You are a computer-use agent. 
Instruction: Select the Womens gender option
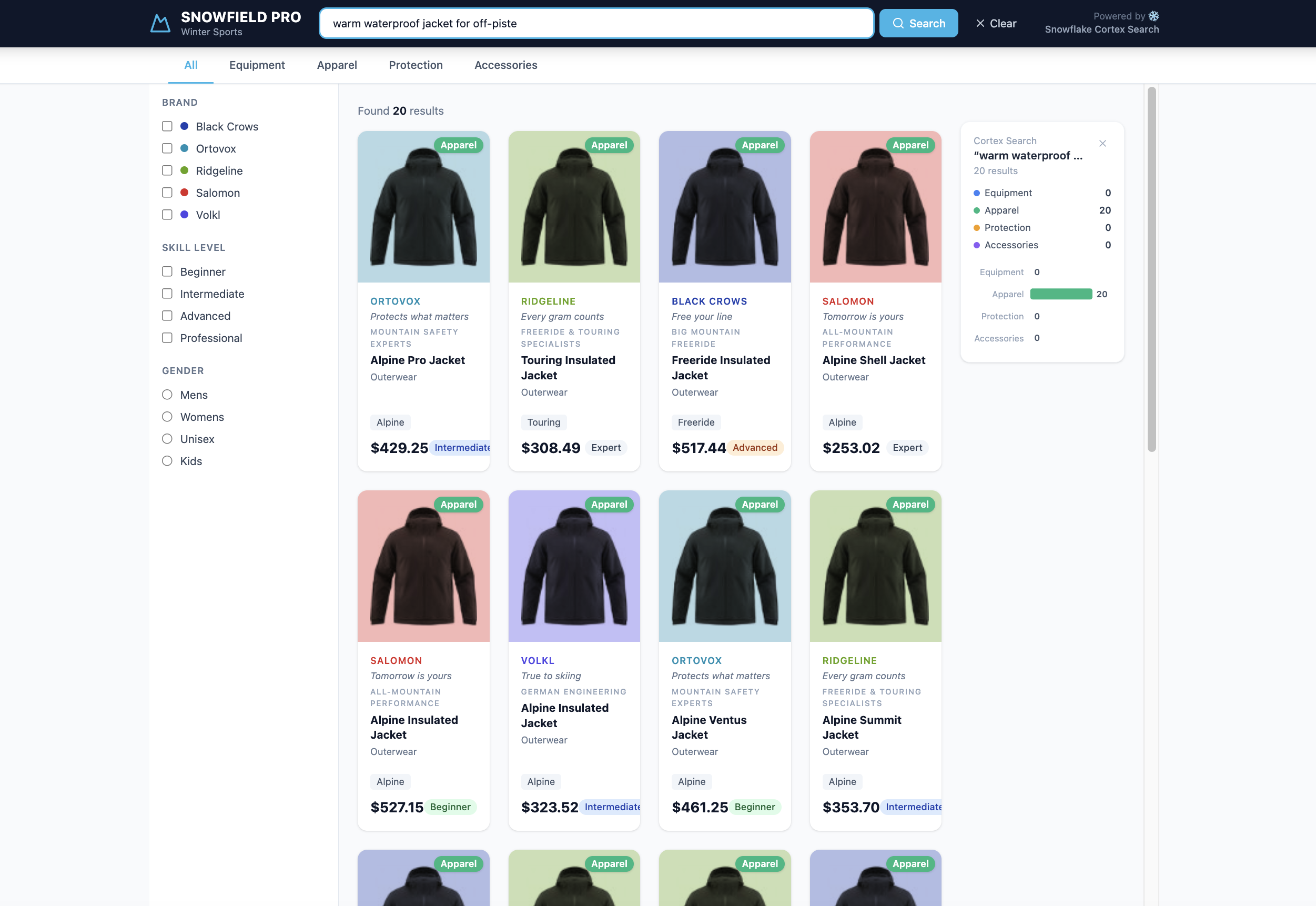[167, 417]
